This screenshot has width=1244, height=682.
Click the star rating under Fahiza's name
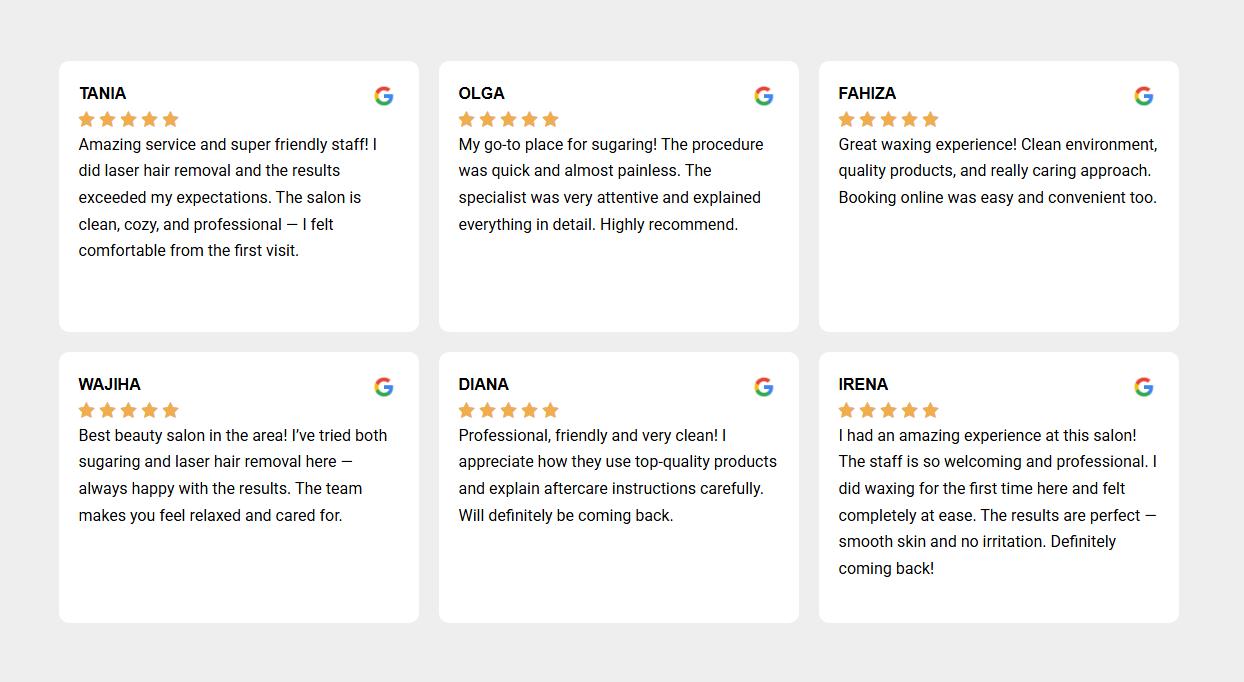click(x=888, y=120)
